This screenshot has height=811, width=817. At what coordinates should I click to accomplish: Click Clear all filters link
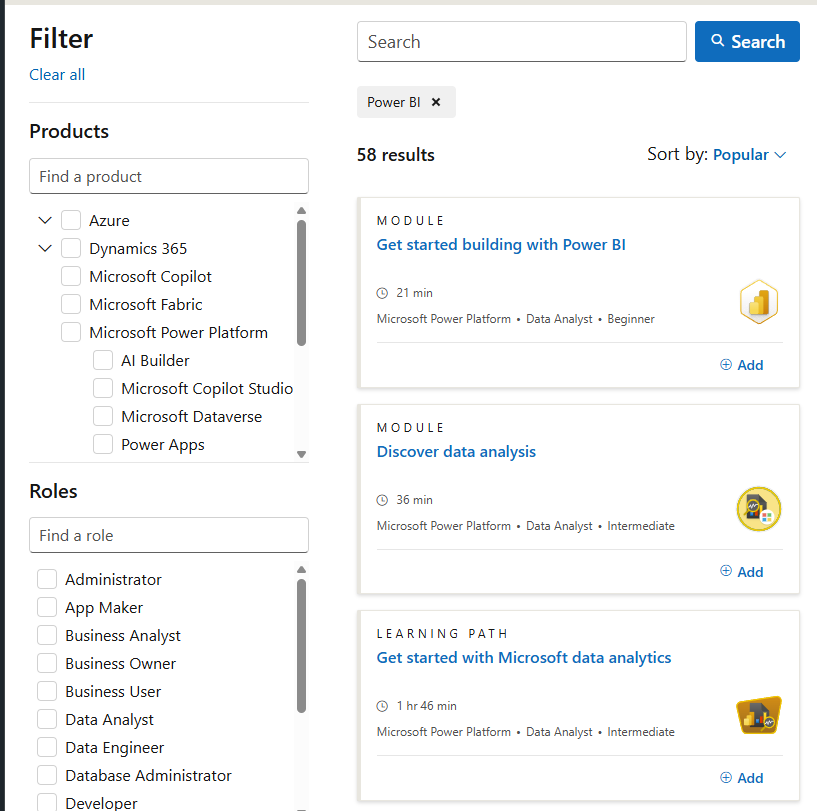(57, 75)
